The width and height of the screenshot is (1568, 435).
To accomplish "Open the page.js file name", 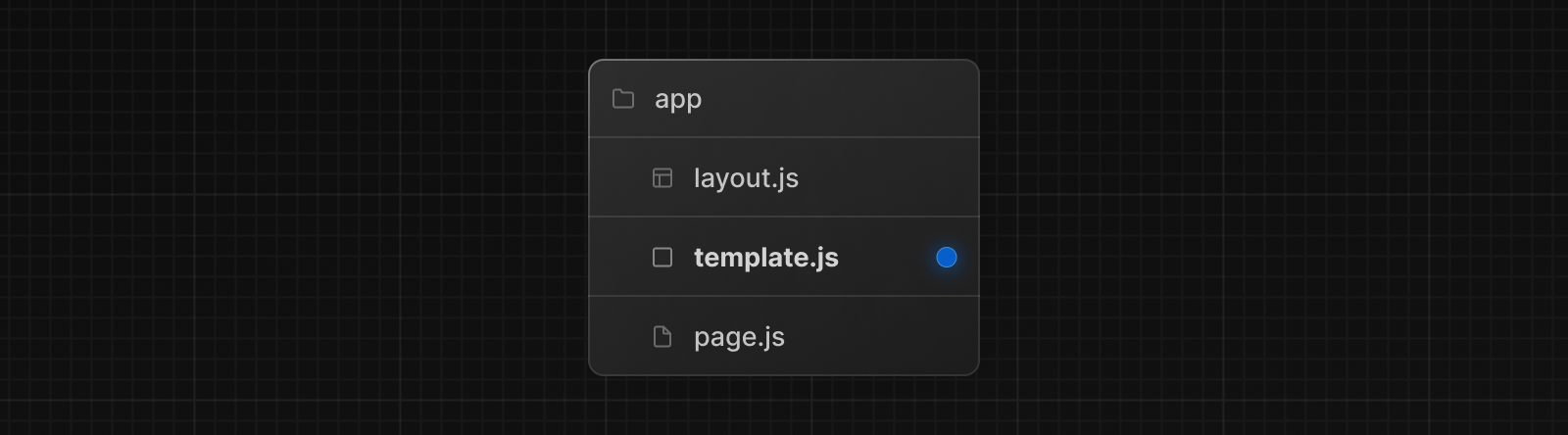I will (739, 337).
